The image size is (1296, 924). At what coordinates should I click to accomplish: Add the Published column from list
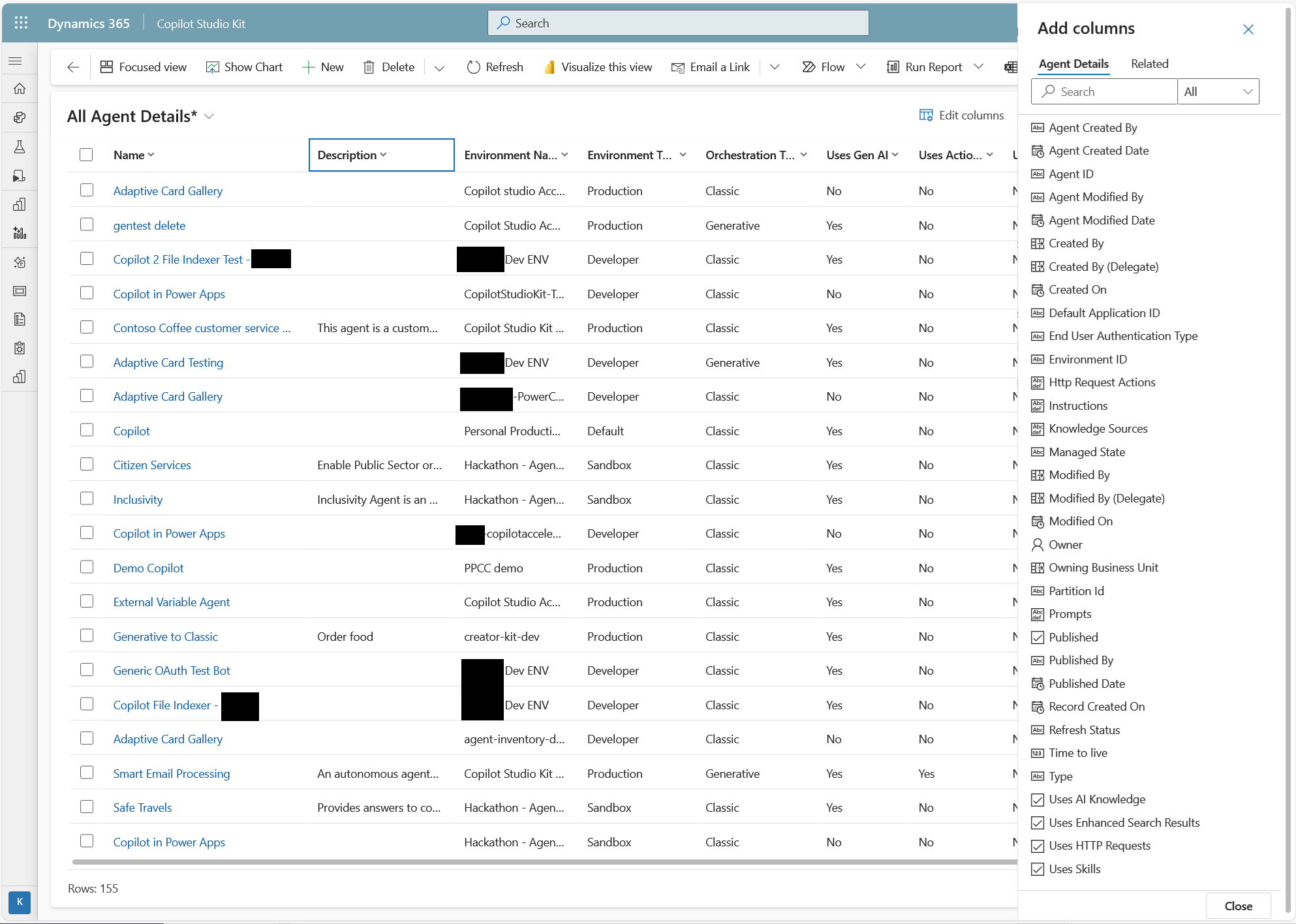[x=1073, y=637]
